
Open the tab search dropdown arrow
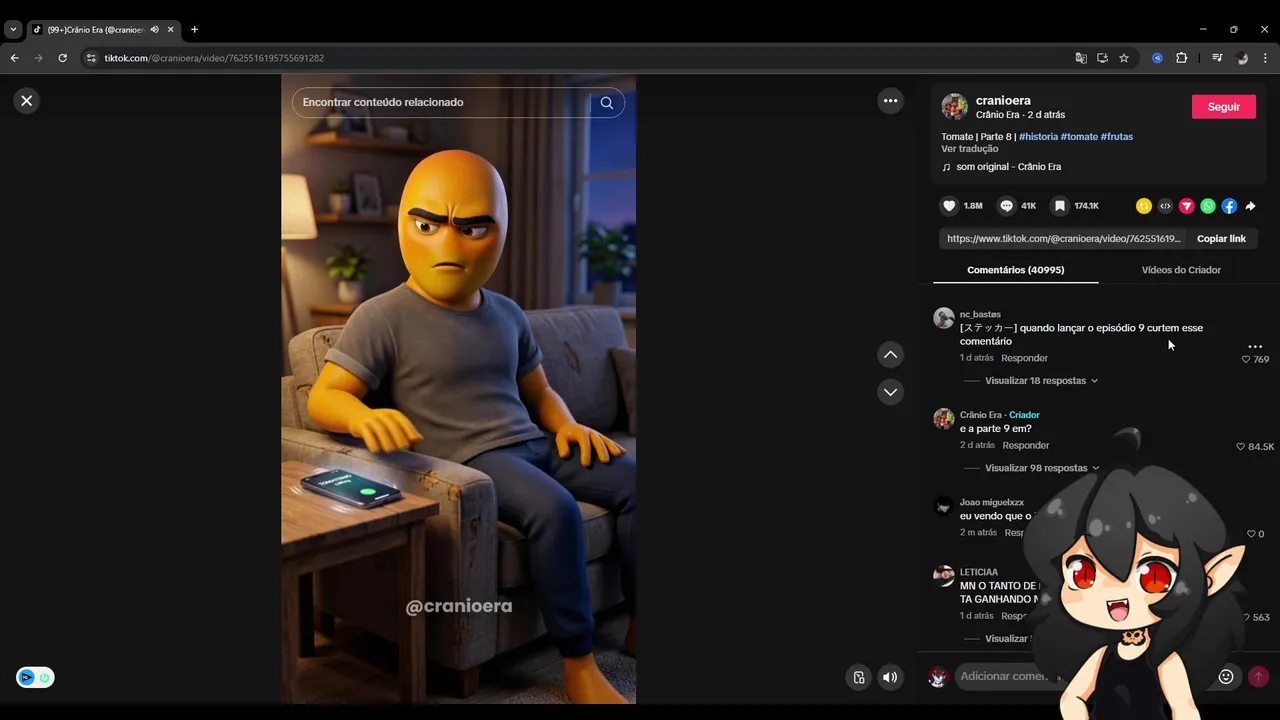[13, 29]
